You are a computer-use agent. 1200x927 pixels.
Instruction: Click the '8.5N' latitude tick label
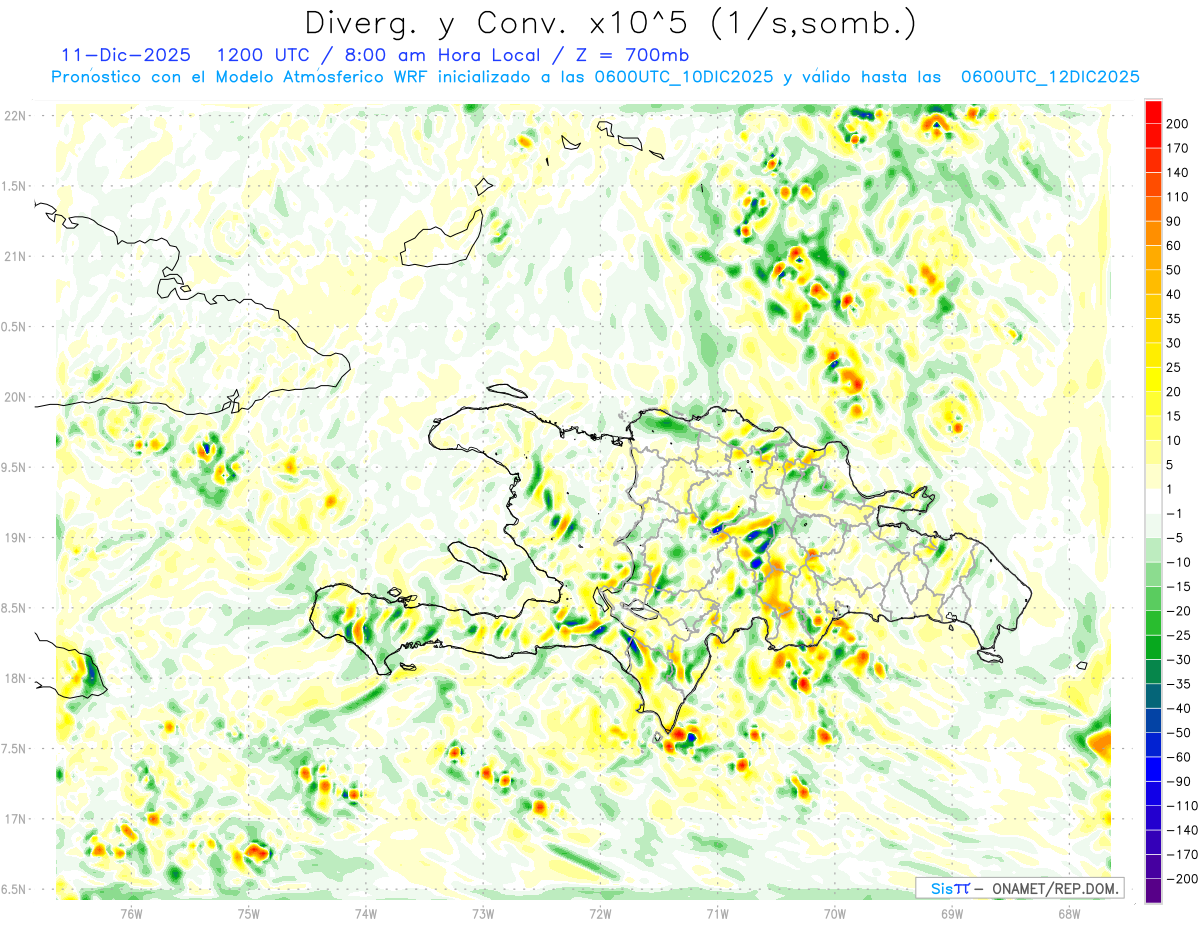point(15,608)
